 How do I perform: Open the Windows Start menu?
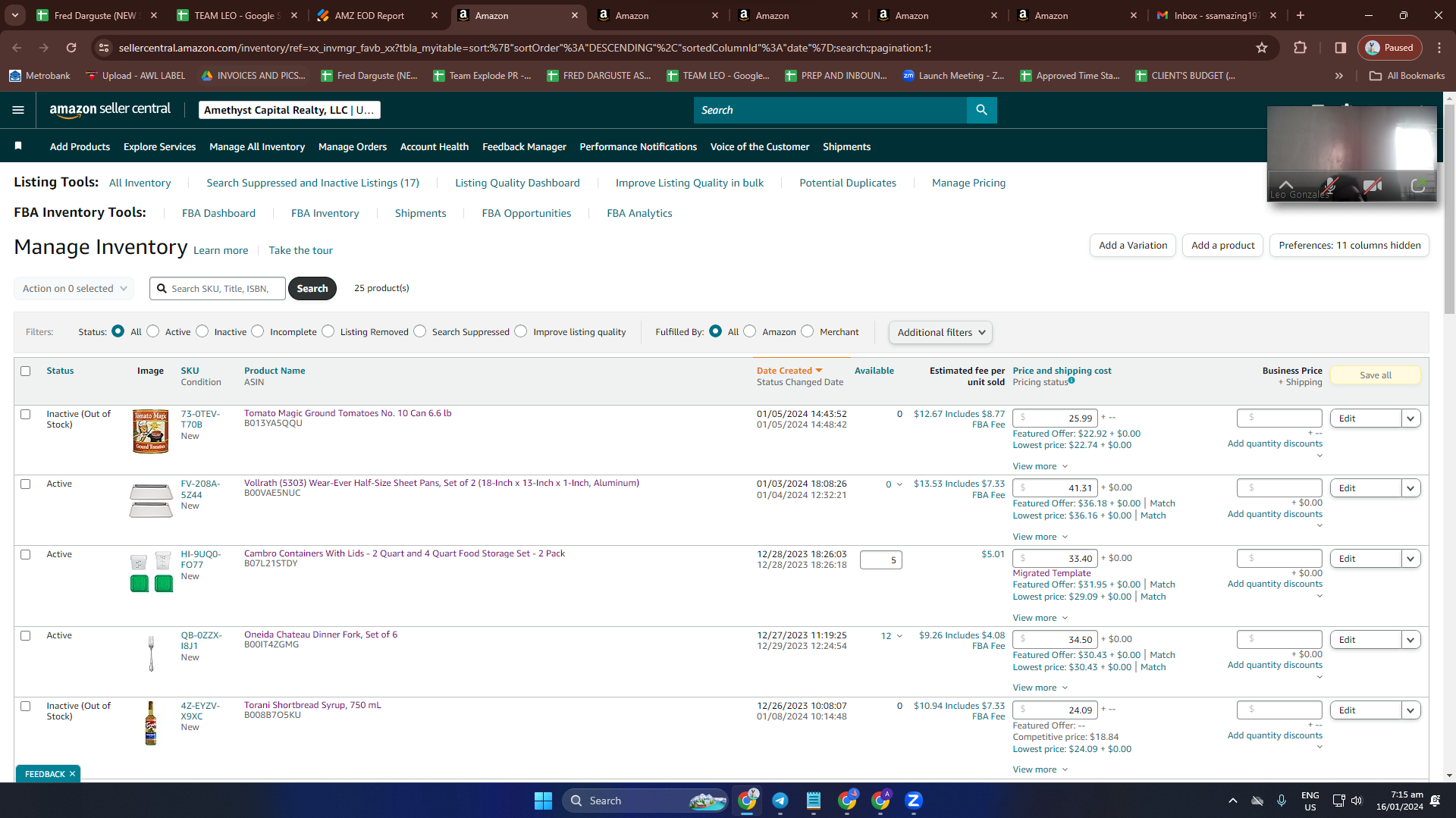pos(543,801)
